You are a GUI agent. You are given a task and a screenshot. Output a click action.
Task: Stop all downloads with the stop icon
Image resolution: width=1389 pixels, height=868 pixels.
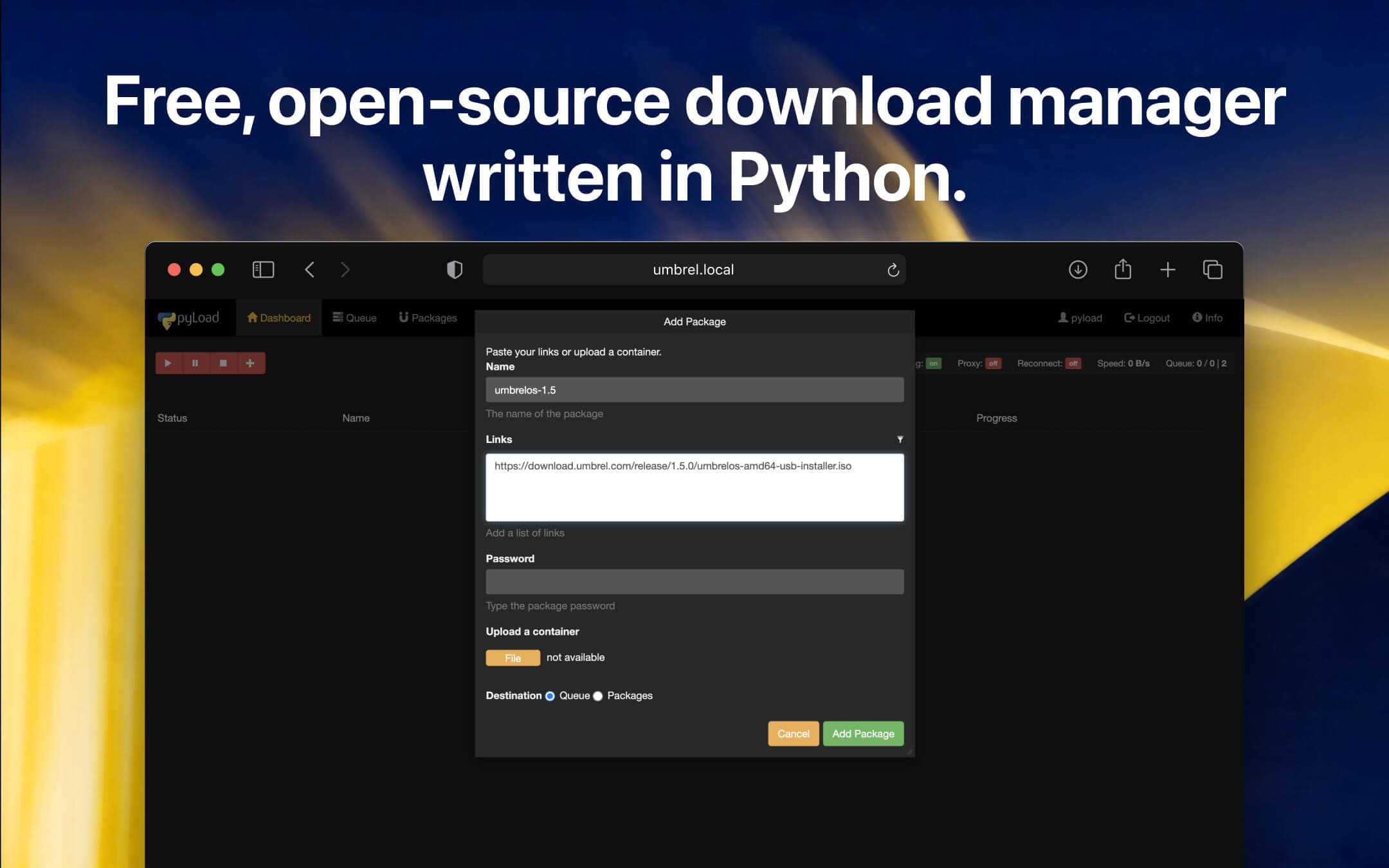point(223,363)
